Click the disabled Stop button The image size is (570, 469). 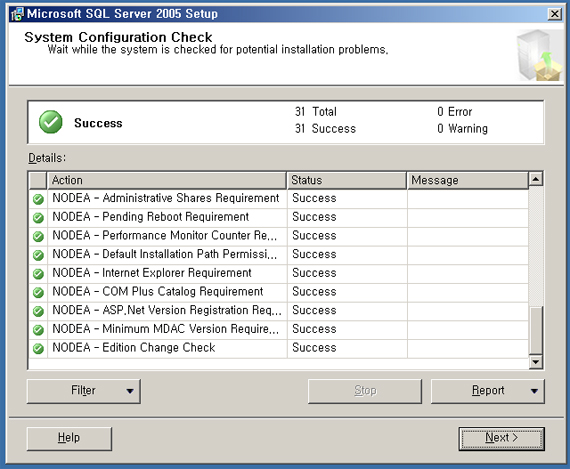[x=365, y=391]
